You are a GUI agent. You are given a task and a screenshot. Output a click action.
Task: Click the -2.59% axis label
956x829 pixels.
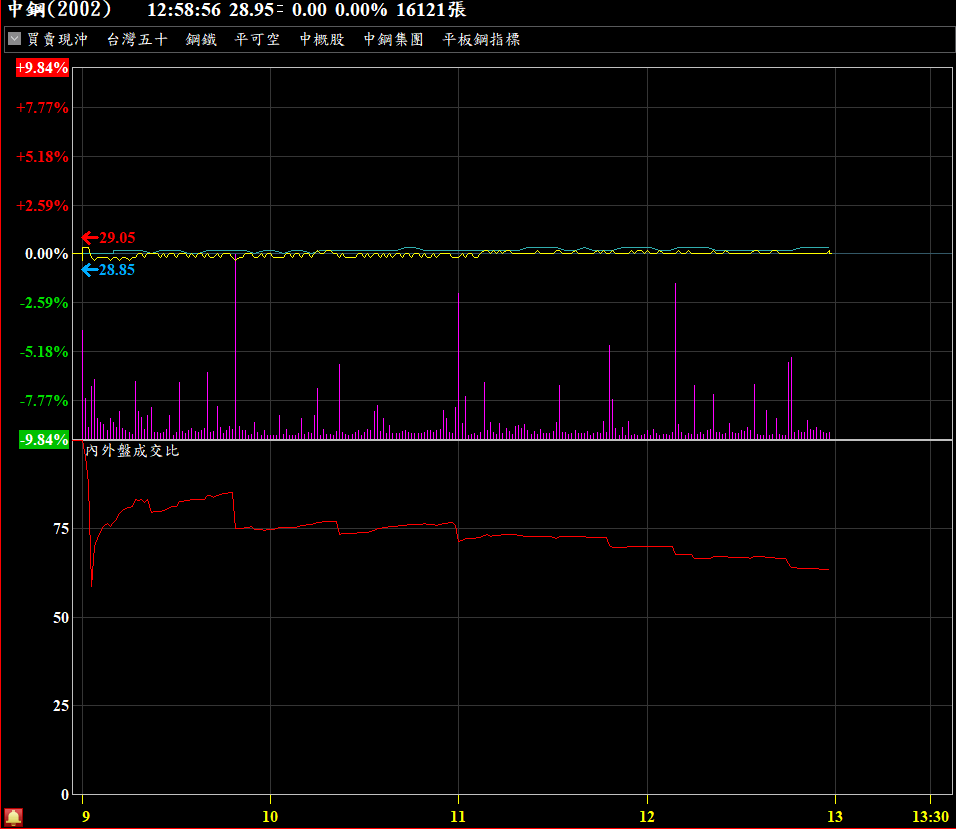tap(44, 303)
